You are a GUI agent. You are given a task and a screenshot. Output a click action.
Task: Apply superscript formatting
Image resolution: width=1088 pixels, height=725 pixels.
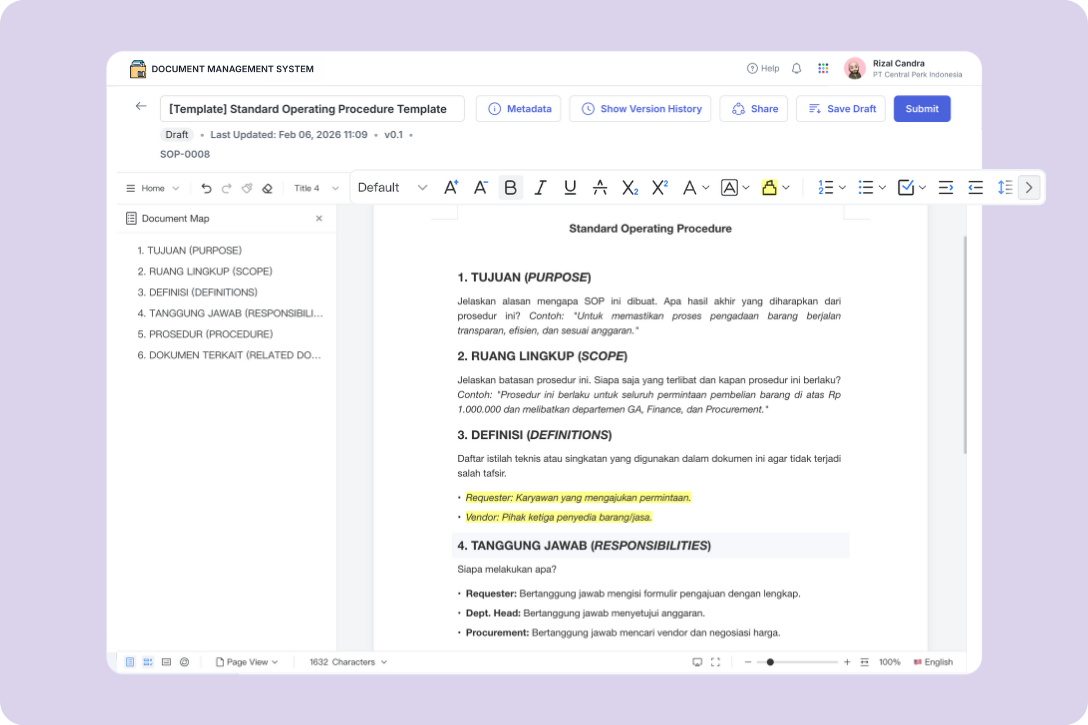660,187
